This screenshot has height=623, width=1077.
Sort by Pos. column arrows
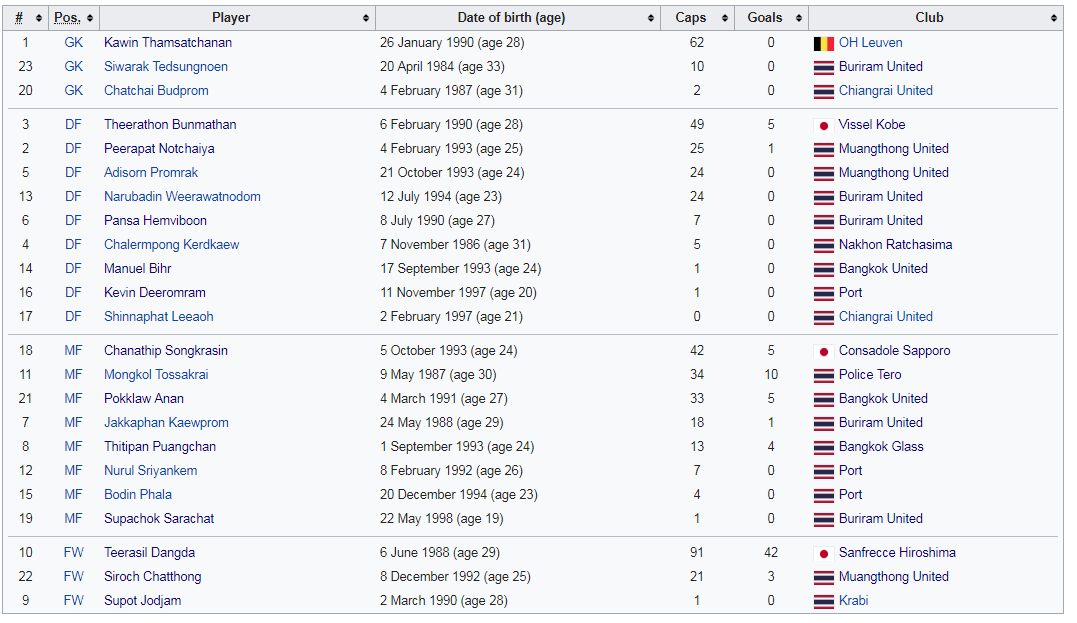90,19
